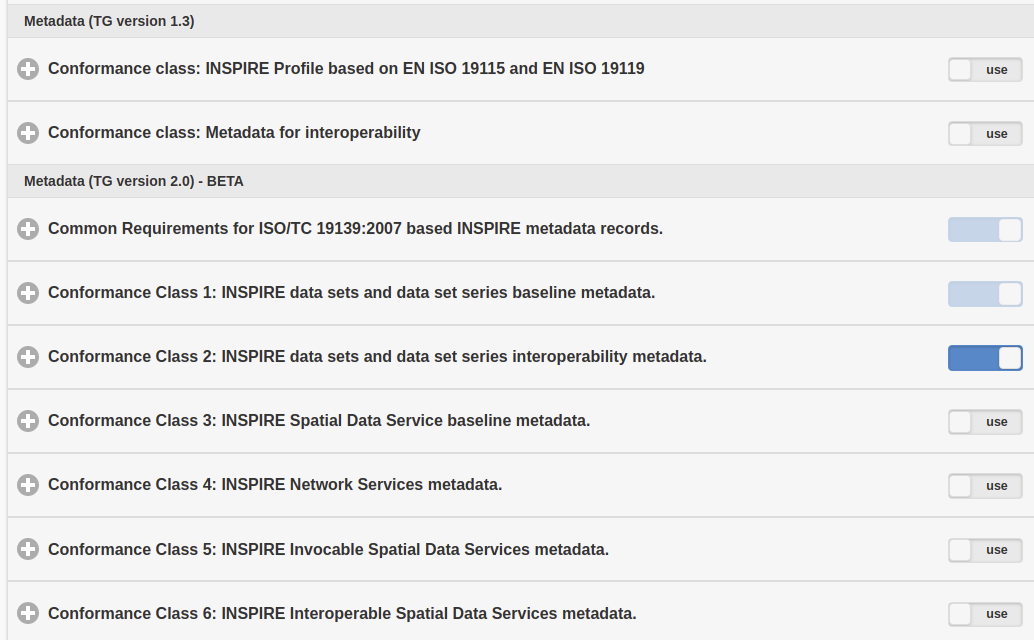
Task: Expand Conformance Class 4 Network Services row
Action: (28, 484)
